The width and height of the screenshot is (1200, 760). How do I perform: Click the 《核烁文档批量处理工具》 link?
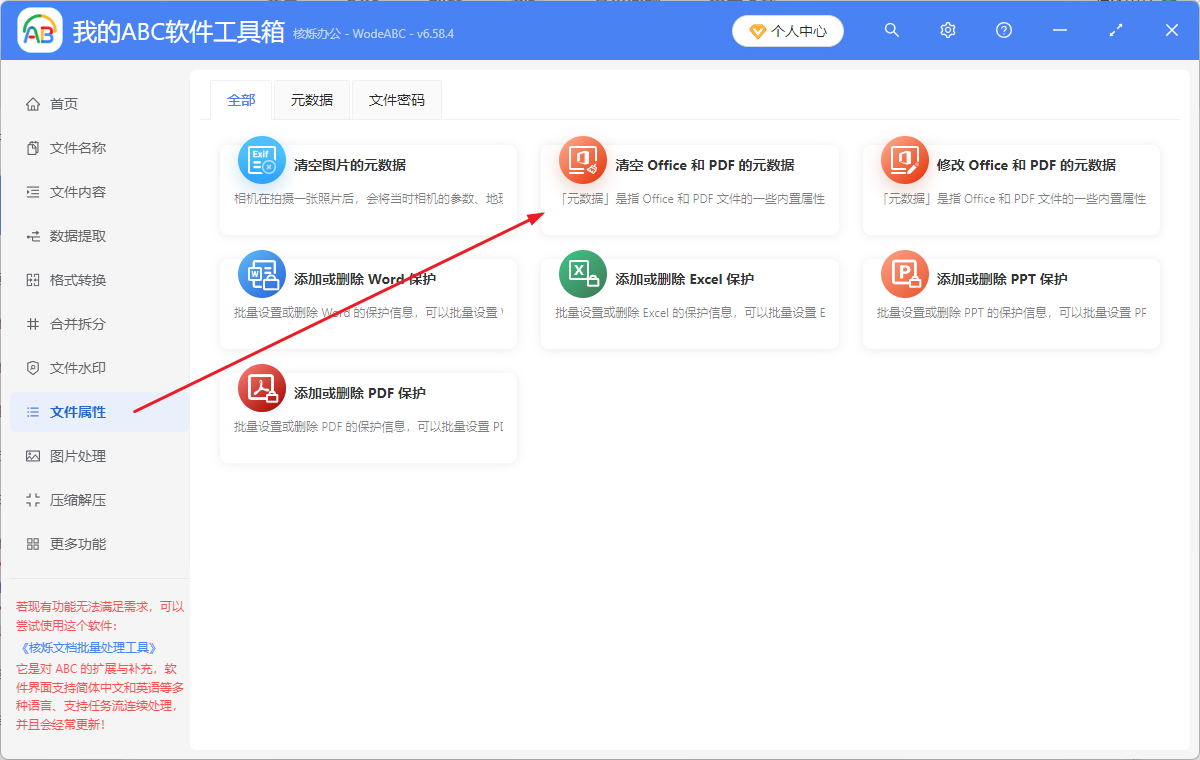pos(88,647)
